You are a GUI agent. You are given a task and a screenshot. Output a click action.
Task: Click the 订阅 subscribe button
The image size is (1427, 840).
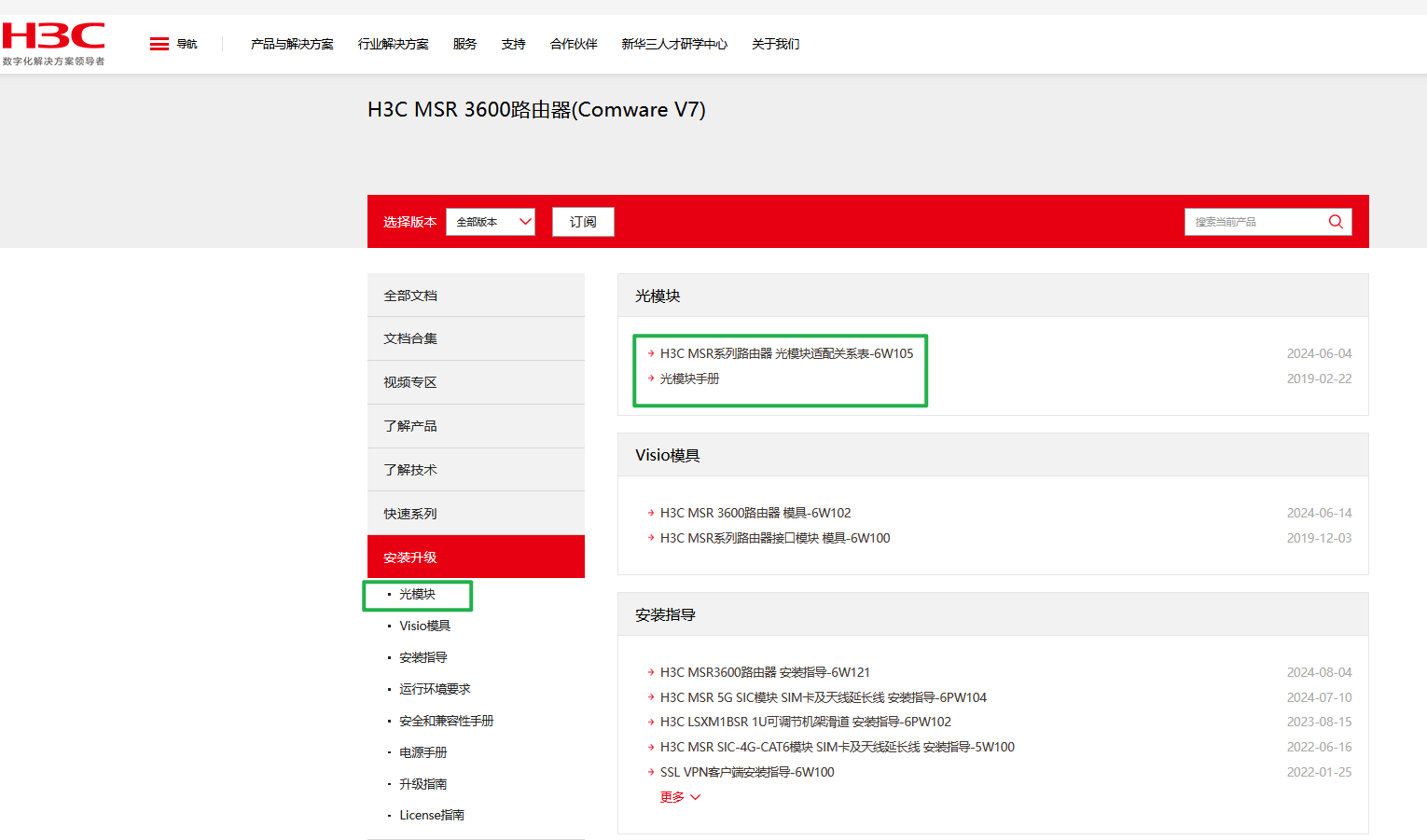[583, 222]
